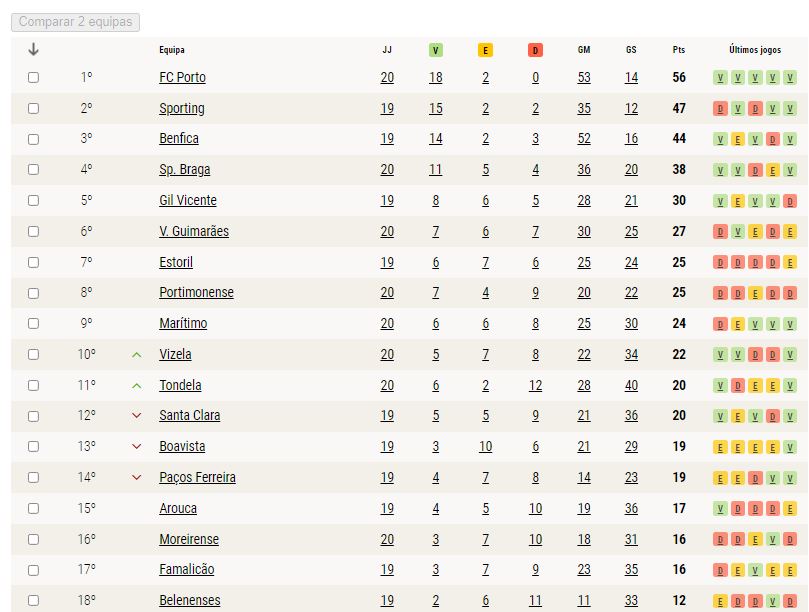Check the box next to Belenenses

(x=34, y=601)
